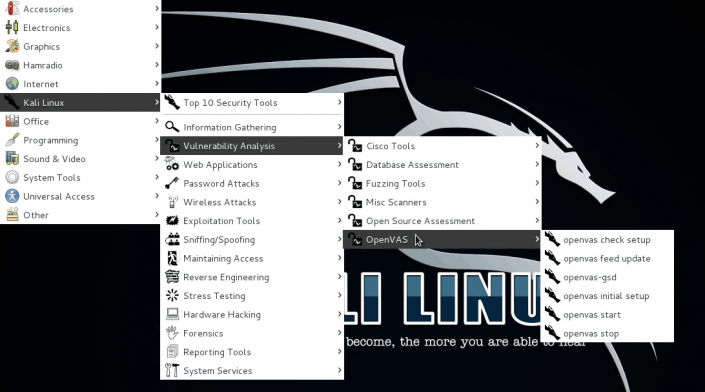Click the openvas check setup icon
The width and height of the screenshot is (705, 392).
(552, 240)
